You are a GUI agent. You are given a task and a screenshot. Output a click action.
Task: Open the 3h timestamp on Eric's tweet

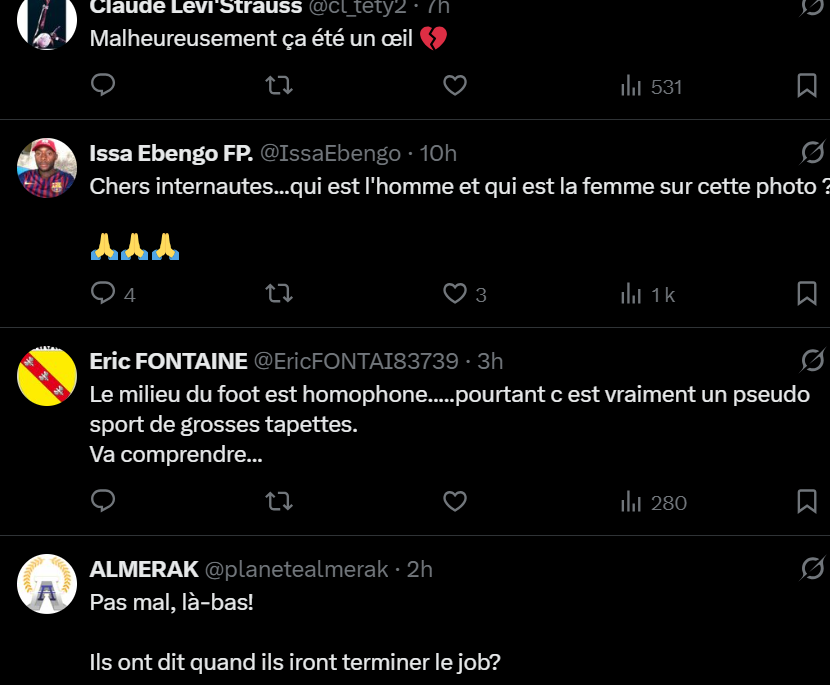(490, 361)
